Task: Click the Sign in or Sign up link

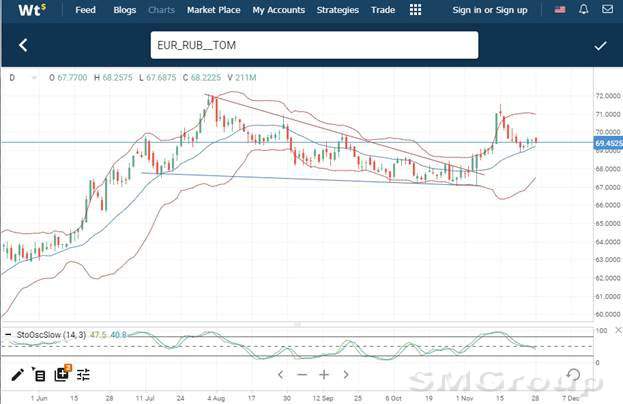Action: [490, 10]
